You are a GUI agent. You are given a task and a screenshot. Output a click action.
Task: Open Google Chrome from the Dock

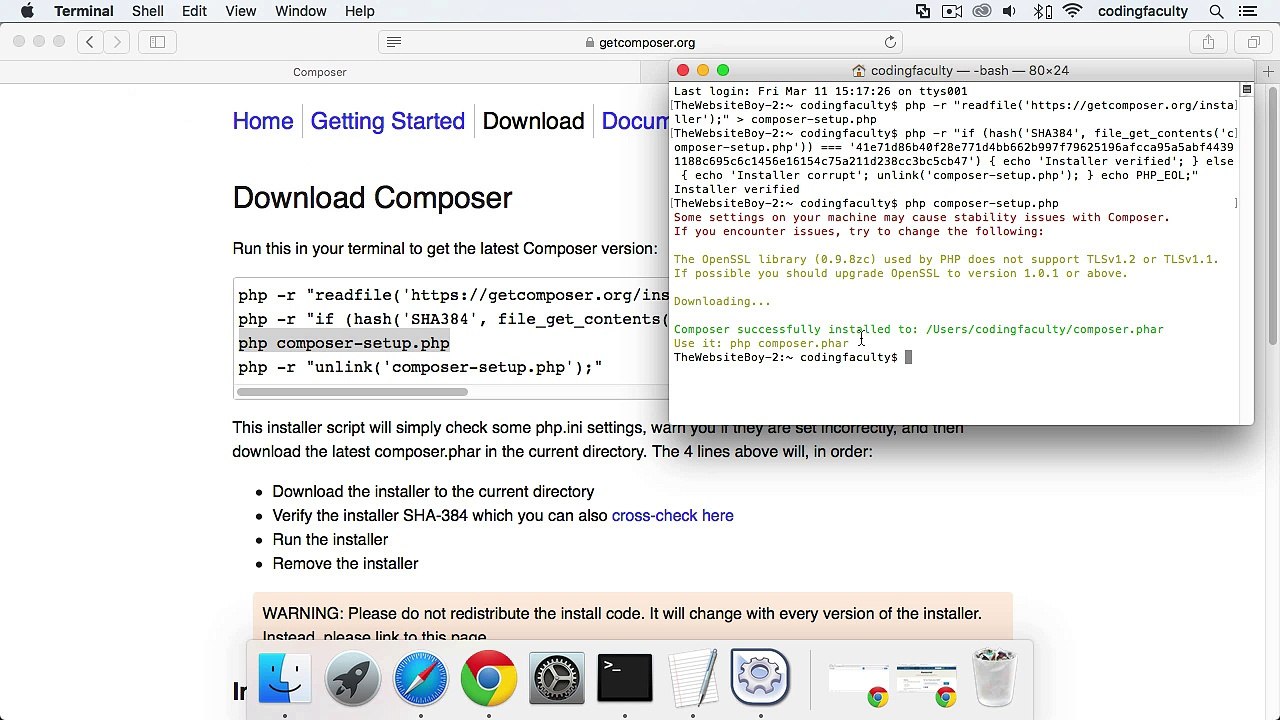(489, 679)
